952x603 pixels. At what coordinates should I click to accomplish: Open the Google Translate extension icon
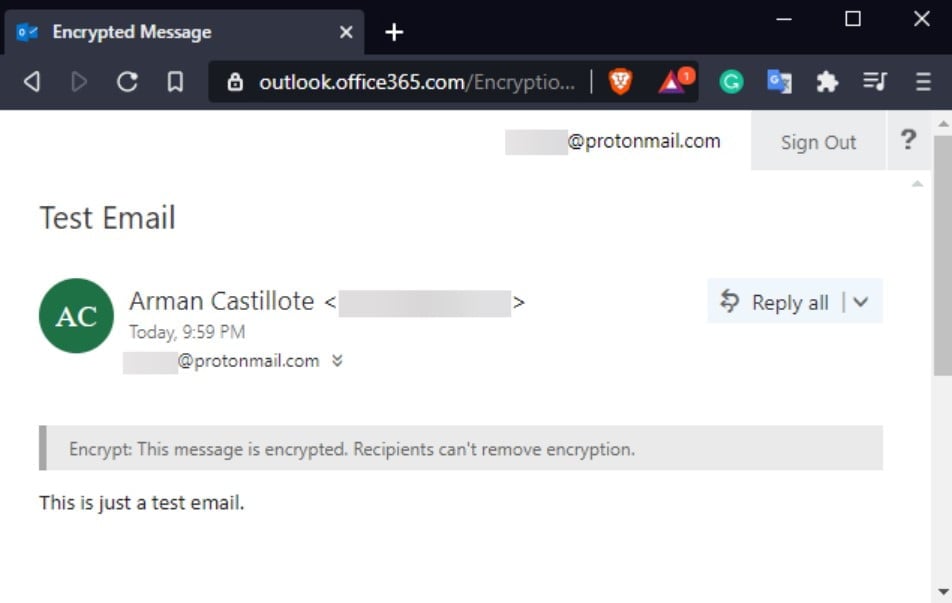pos(779,81)
